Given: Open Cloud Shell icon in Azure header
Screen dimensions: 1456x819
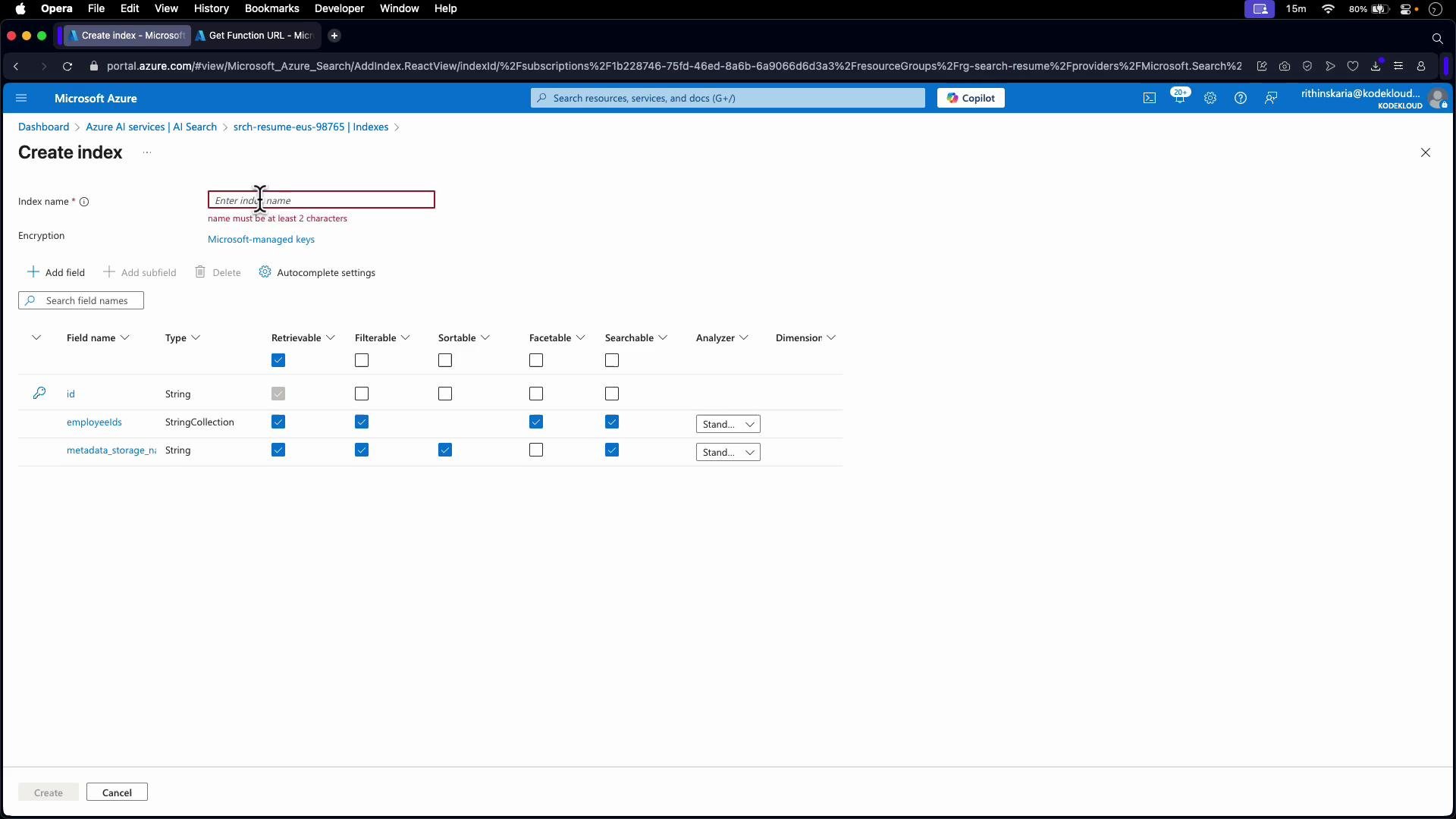Looking at the screenshot, I should (x=1150, y=98).
